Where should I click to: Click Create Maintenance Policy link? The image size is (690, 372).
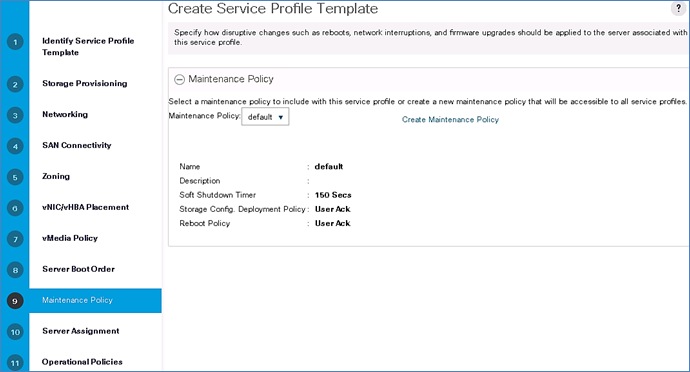click(x=450, y=119)
